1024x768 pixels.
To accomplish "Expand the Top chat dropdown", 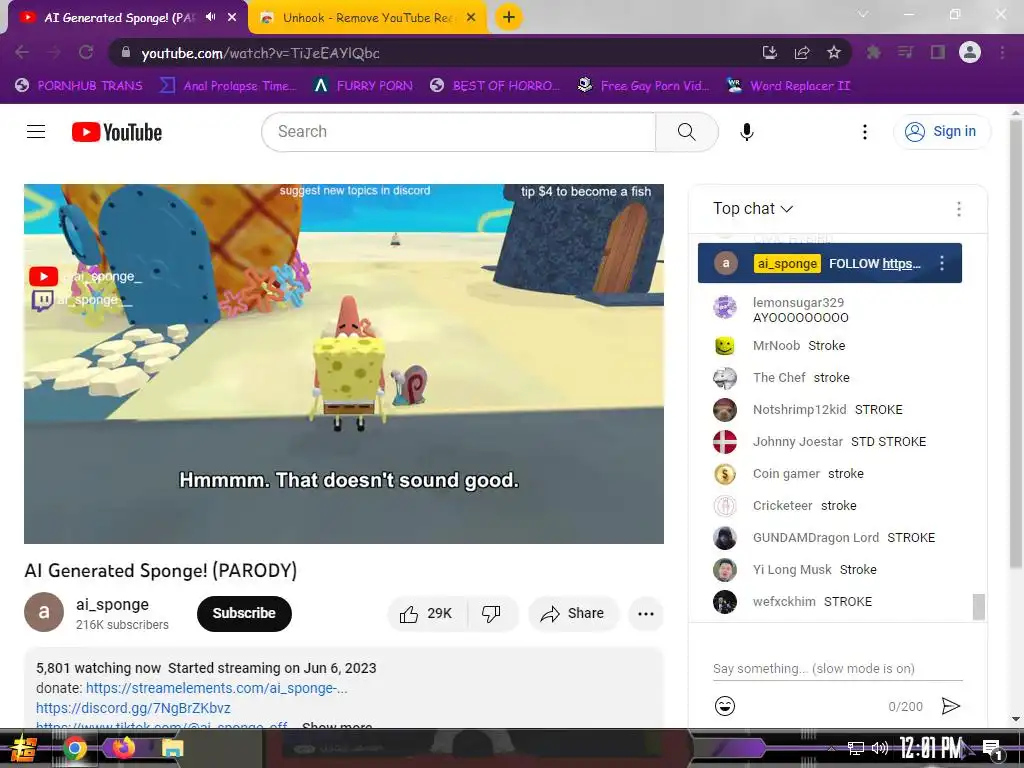I will point(753,209).
